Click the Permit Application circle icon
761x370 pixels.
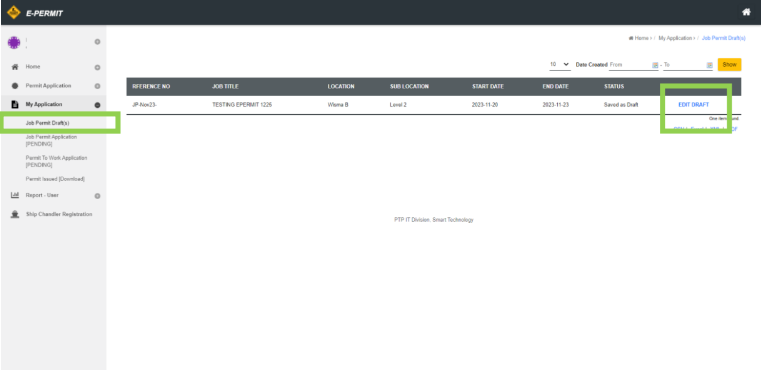click(15, 86)
